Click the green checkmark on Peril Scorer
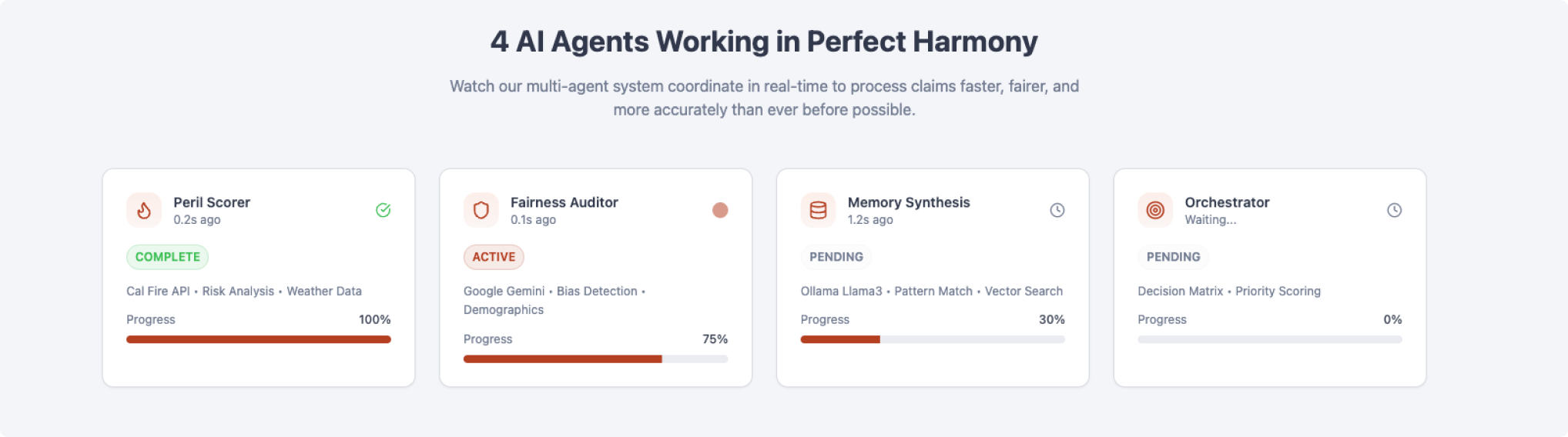This screenshot has height=437, width=1568. [x=383, y=210]
